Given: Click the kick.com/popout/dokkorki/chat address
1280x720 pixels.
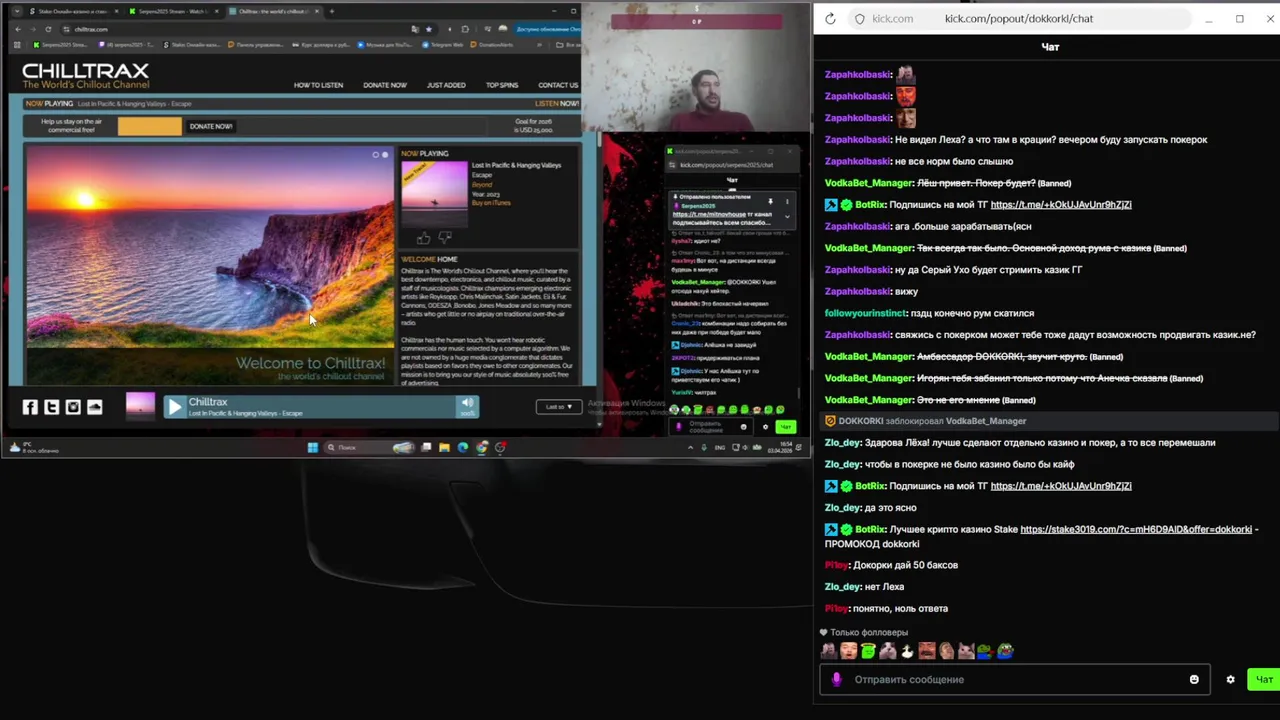Looking at the screenshot, I should (1018, 18).
